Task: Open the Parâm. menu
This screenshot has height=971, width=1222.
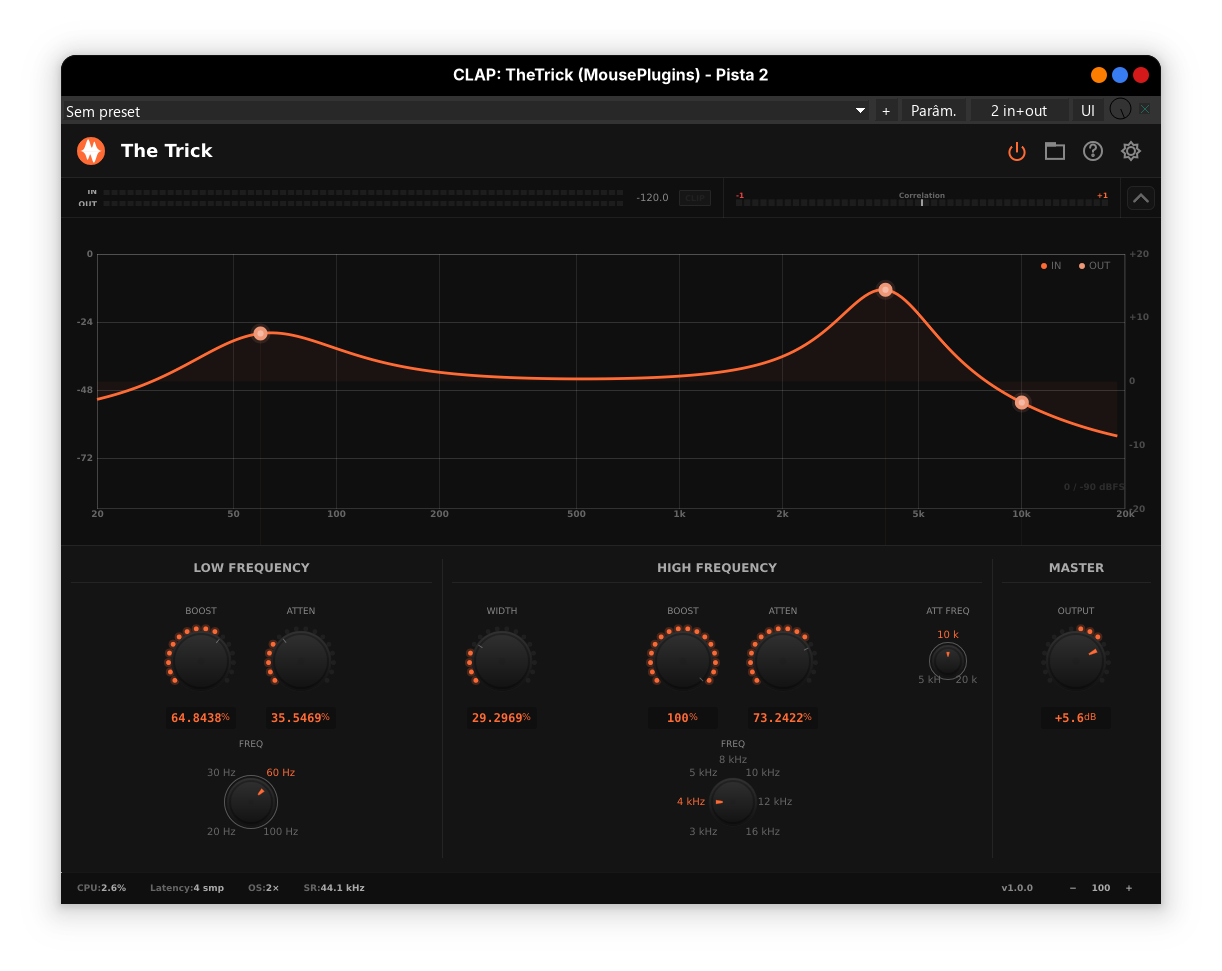Action: click(x=933, y=111)
